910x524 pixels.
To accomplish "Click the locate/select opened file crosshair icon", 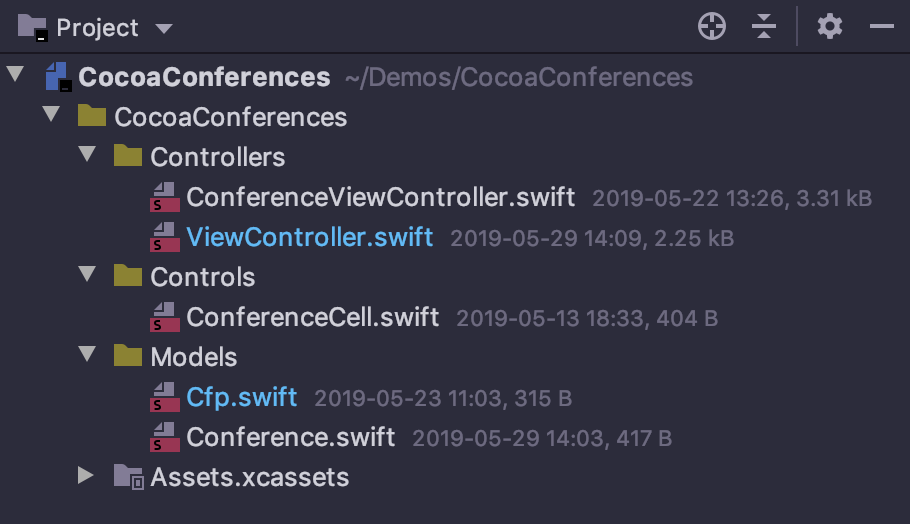I will pyautogui.click(x=712, y=27).
